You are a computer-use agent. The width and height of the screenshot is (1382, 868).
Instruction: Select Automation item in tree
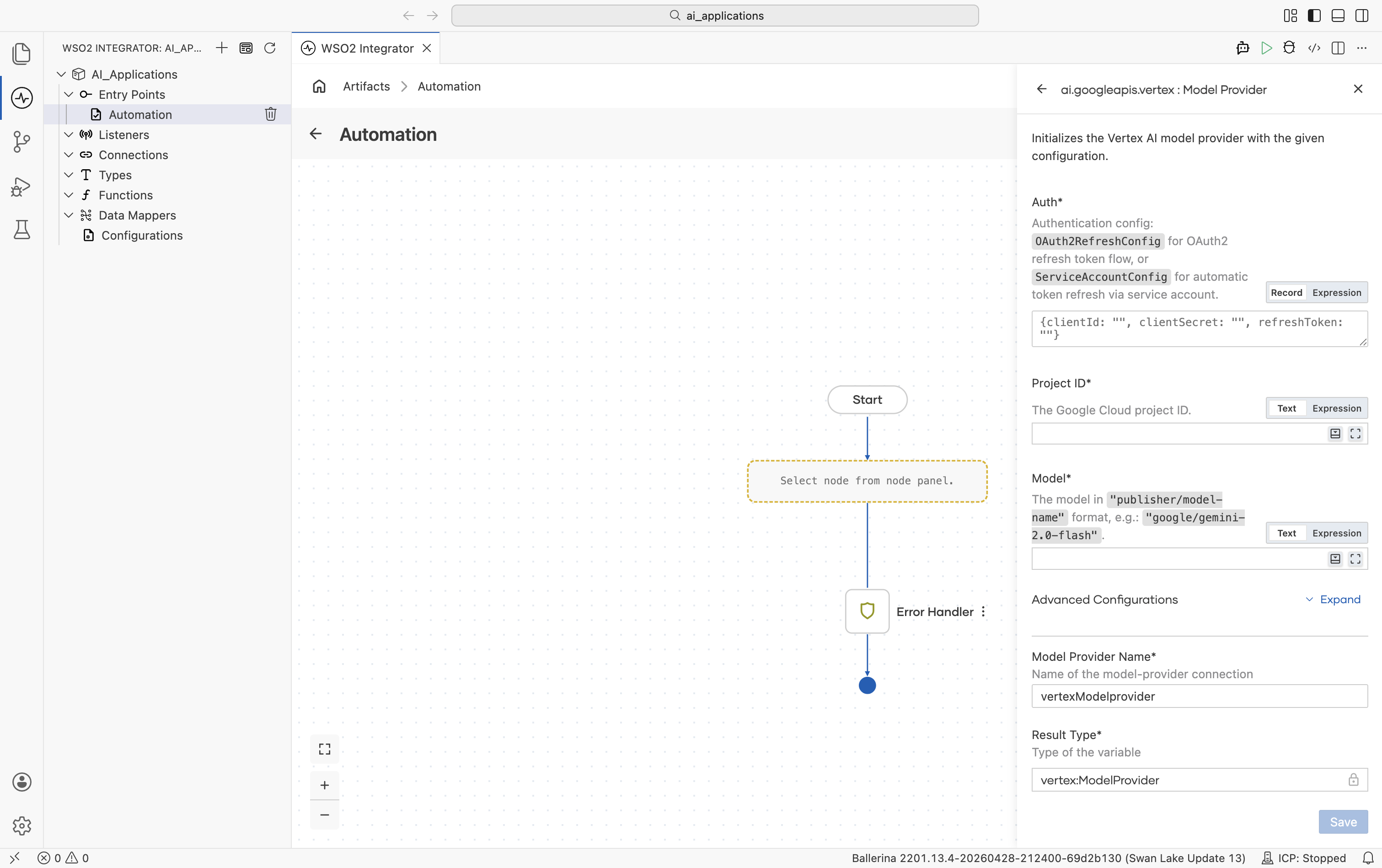(x=167, y=114)
